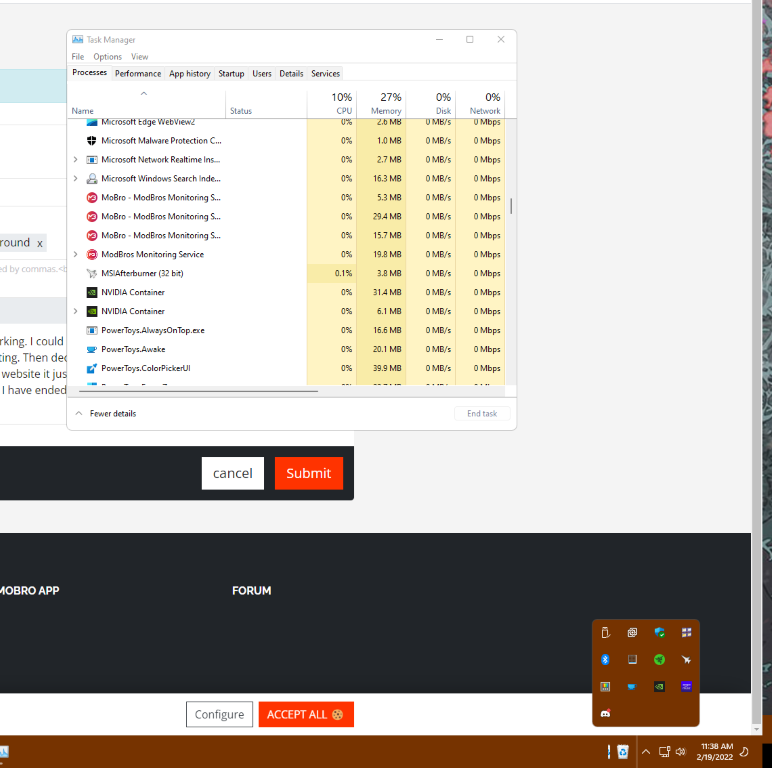This screenshot has width=772, height=768.
Task: Open Safely Remove Hardware tray icon
Action: (606, 633)
